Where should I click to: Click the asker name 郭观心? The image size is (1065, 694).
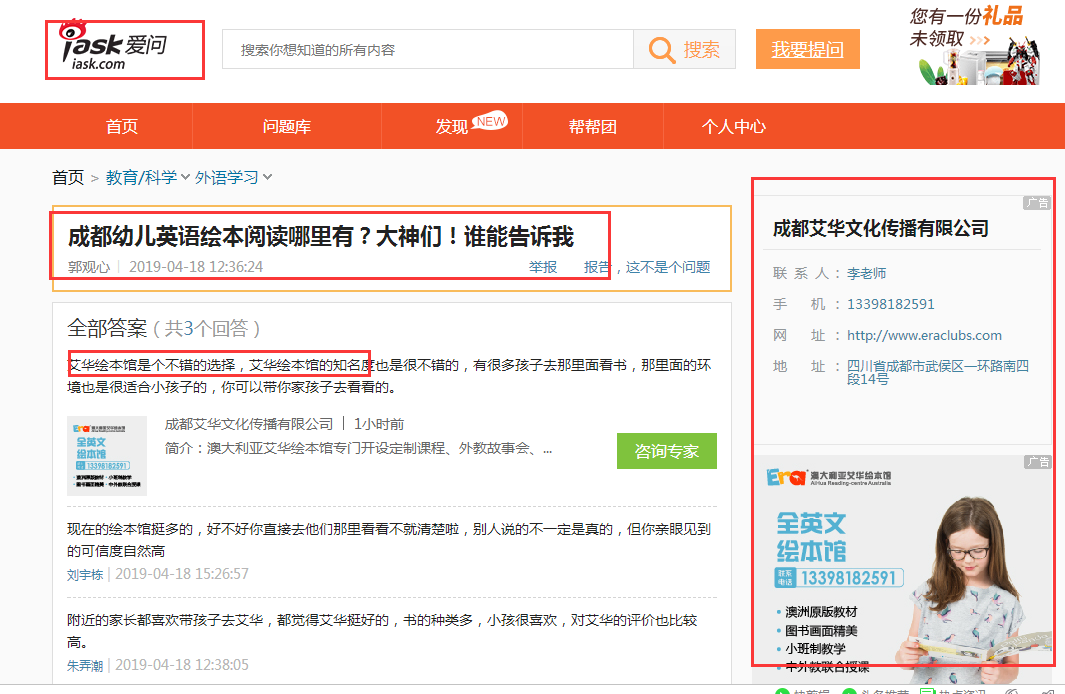click(89, 267)
